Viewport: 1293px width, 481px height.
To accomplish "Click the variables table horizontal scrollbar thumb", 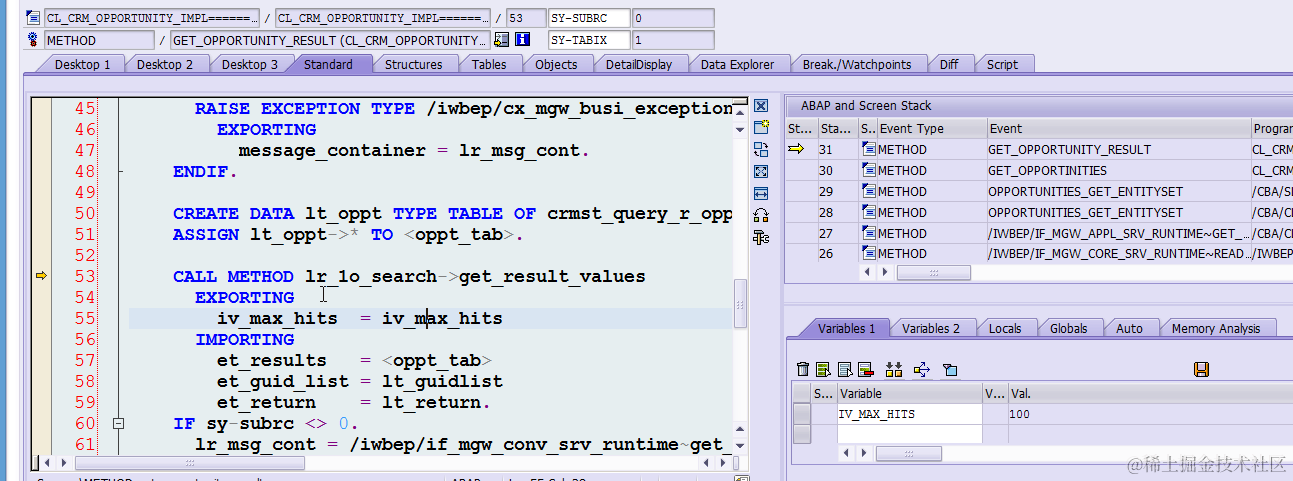I will [908, 453].
